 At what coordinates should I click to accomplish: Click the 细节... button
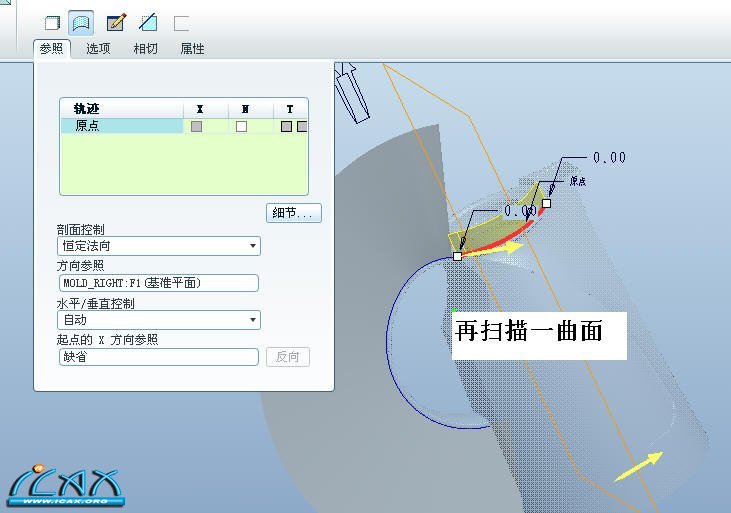pos(293,213)
